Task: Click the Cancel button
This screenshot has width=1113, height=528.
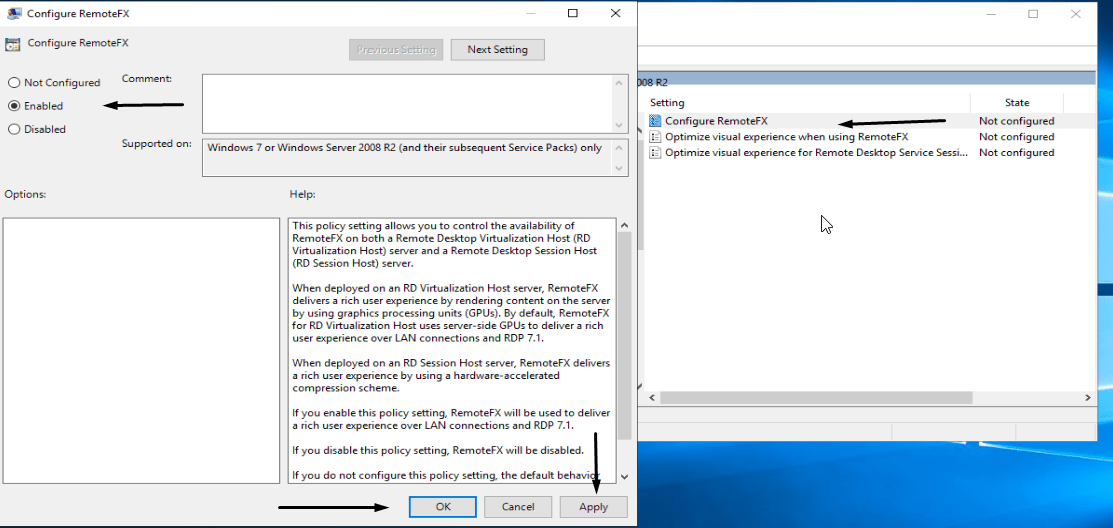Action: [x=518, y=507]
